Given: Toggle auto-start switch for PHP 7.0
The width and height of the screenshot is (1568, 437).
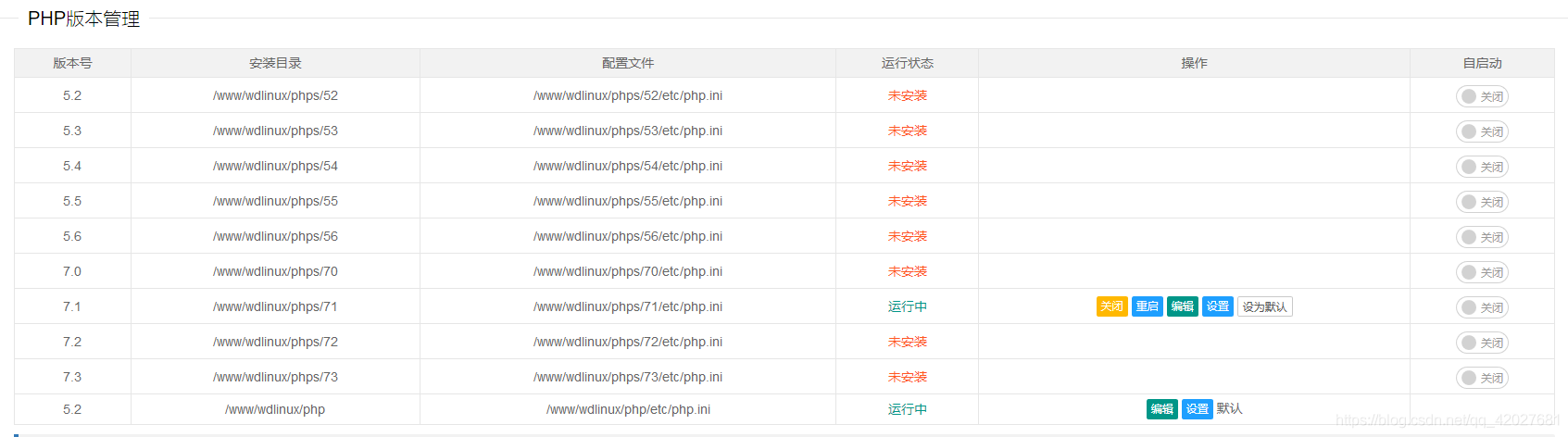Looking at the screenshot, I should [1482, 272].
